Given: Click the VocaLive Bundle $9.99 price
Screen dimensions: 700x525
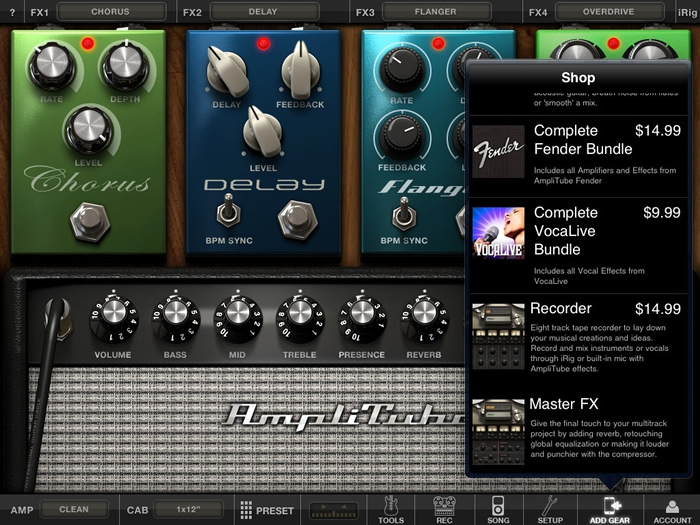Looking at the screenshot, I should (662, 213).
